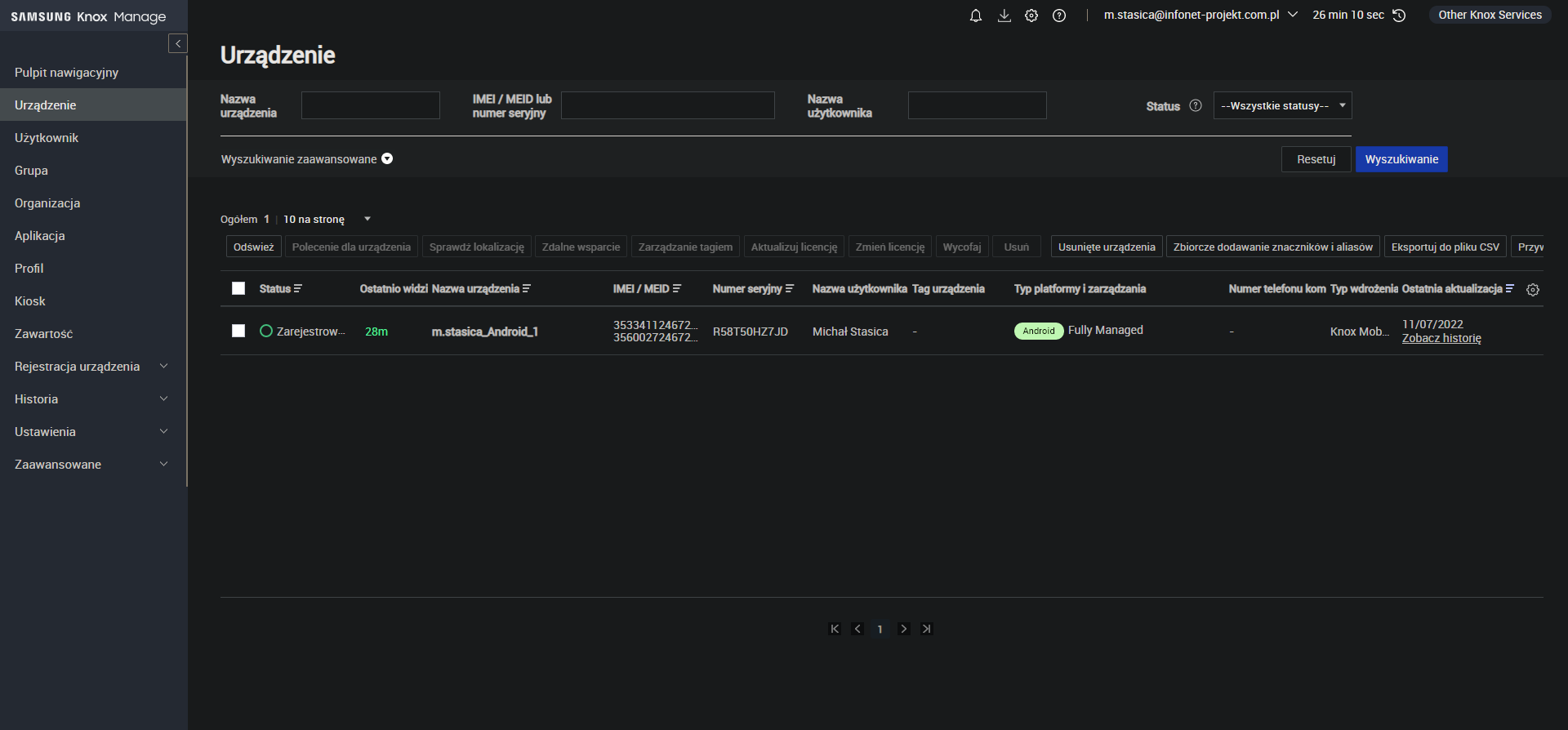Click the Status help info icon

[1196, 105]
